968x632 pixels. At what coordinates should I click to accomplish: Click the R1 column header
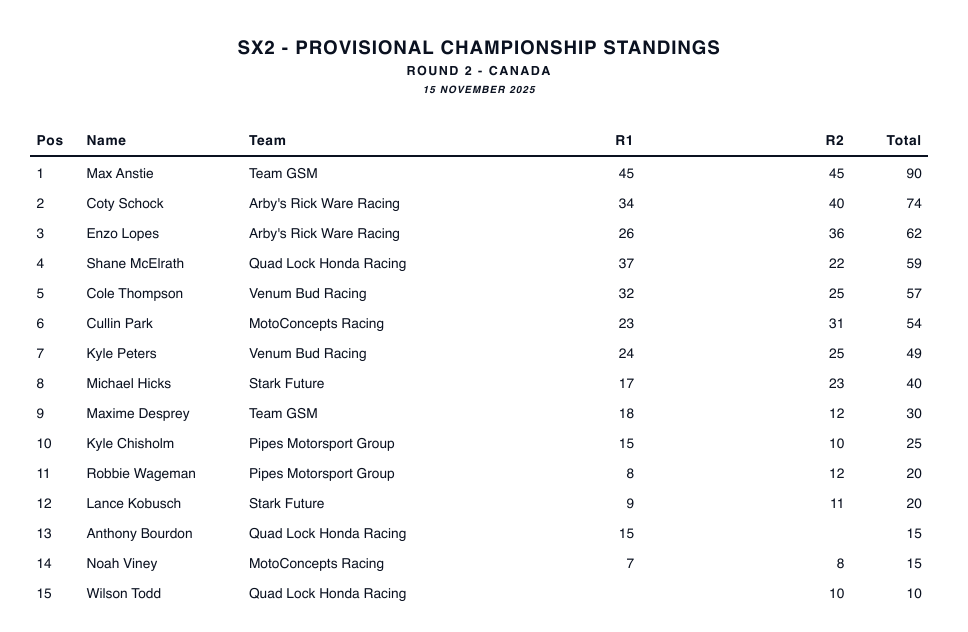pos(624,141)
